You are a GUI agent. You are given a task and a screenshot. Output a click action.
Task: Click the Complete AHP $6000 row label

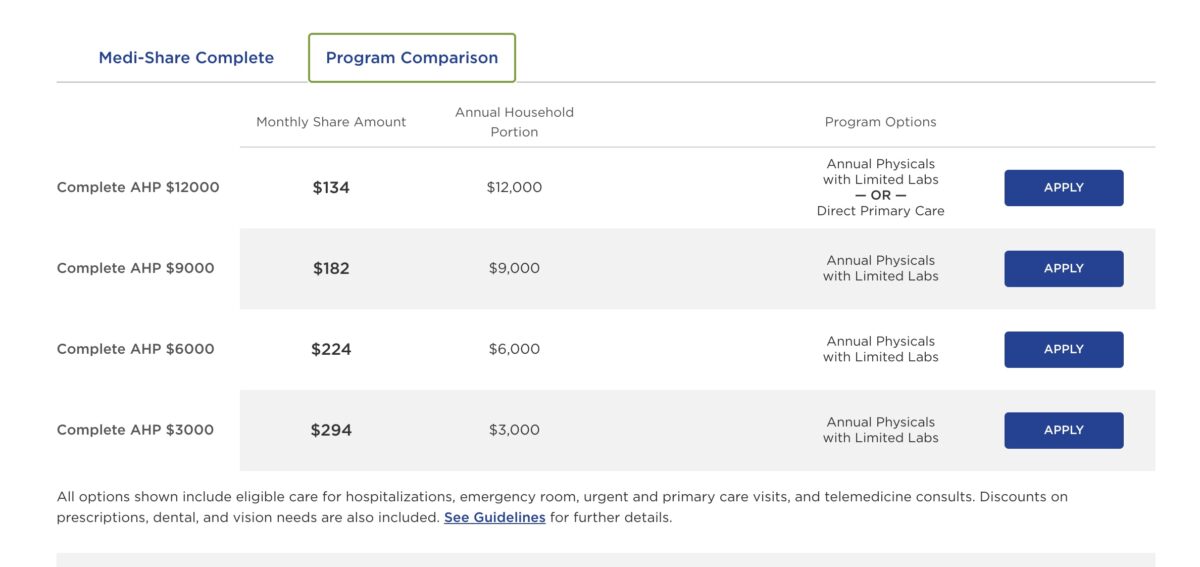(136, 349)
